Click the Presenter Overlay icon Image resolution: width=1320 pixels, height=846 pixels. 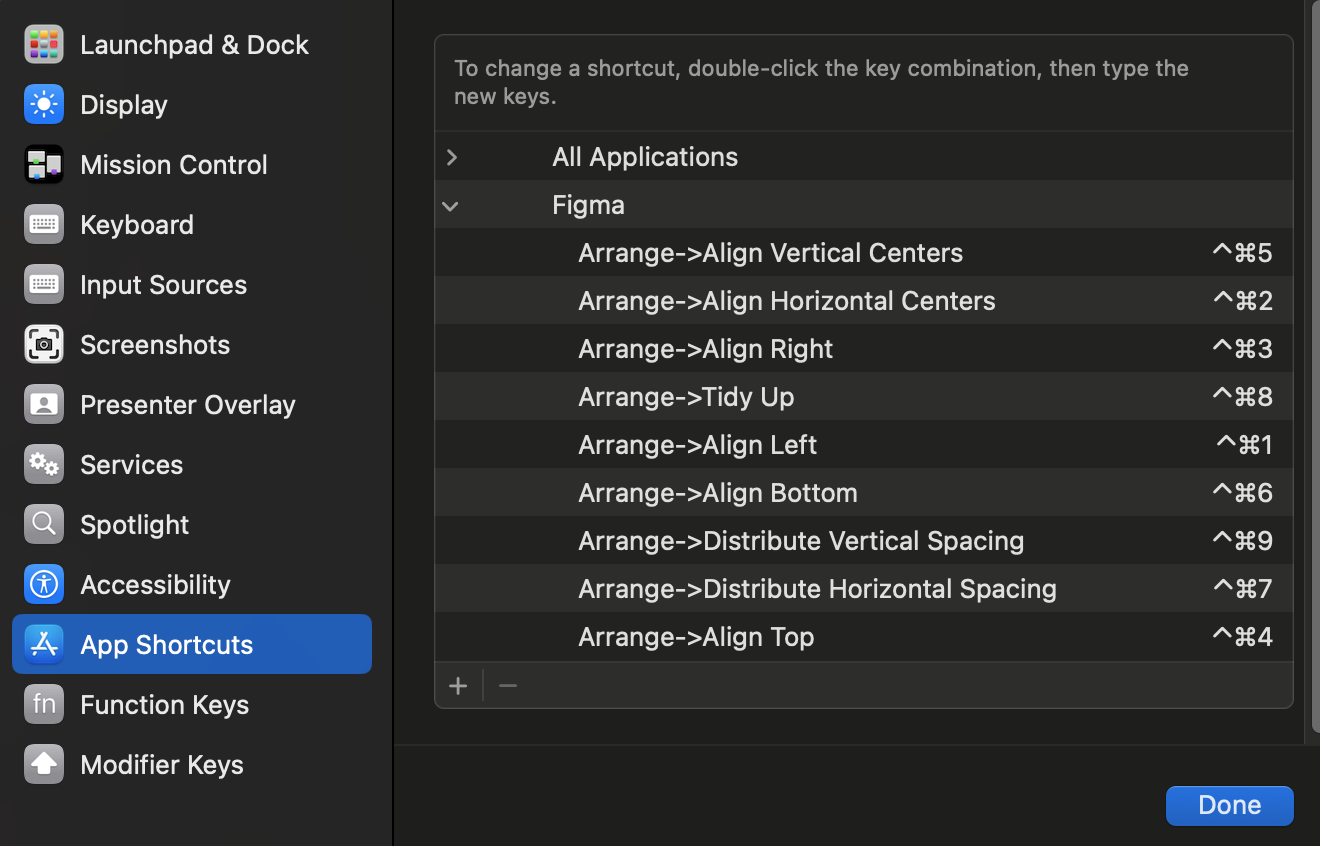tap(44, 405)
